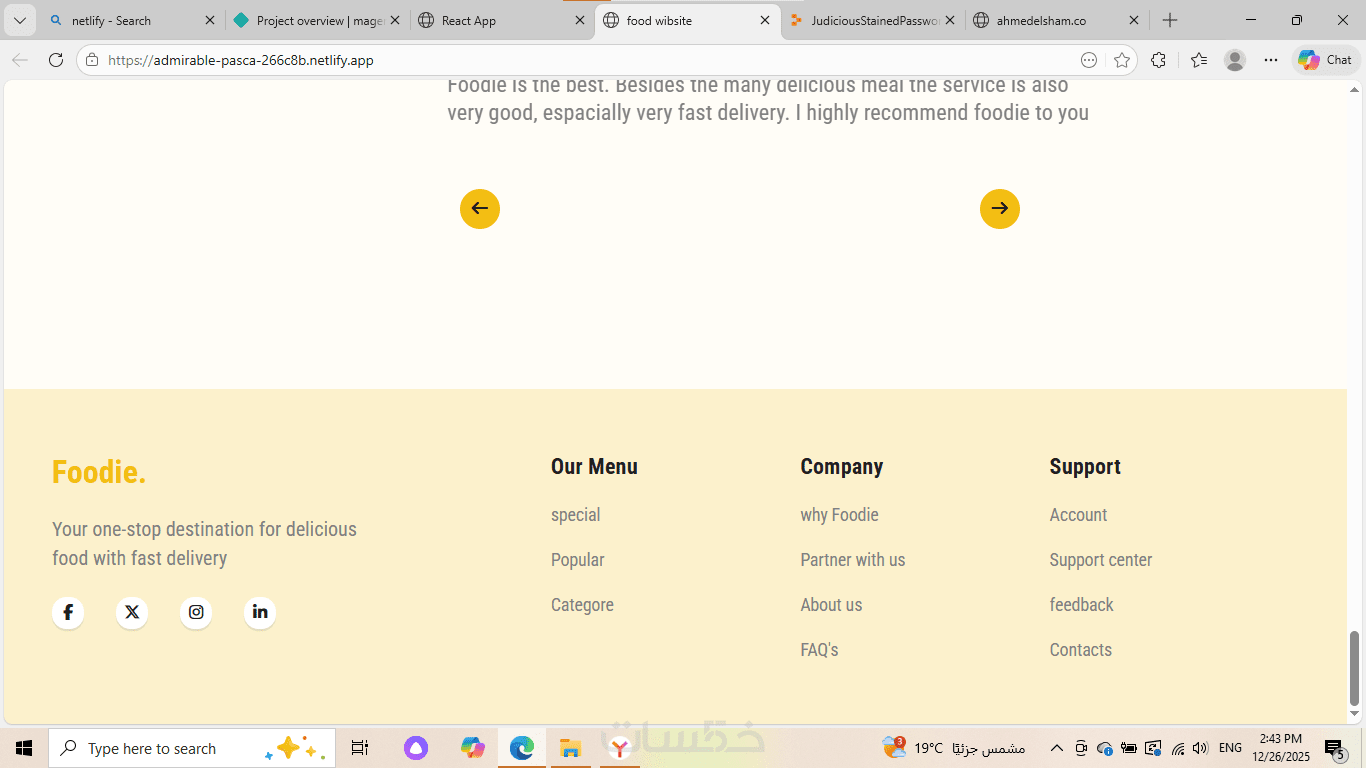
Task: Open the Support center link
Action: point(1101,560)
